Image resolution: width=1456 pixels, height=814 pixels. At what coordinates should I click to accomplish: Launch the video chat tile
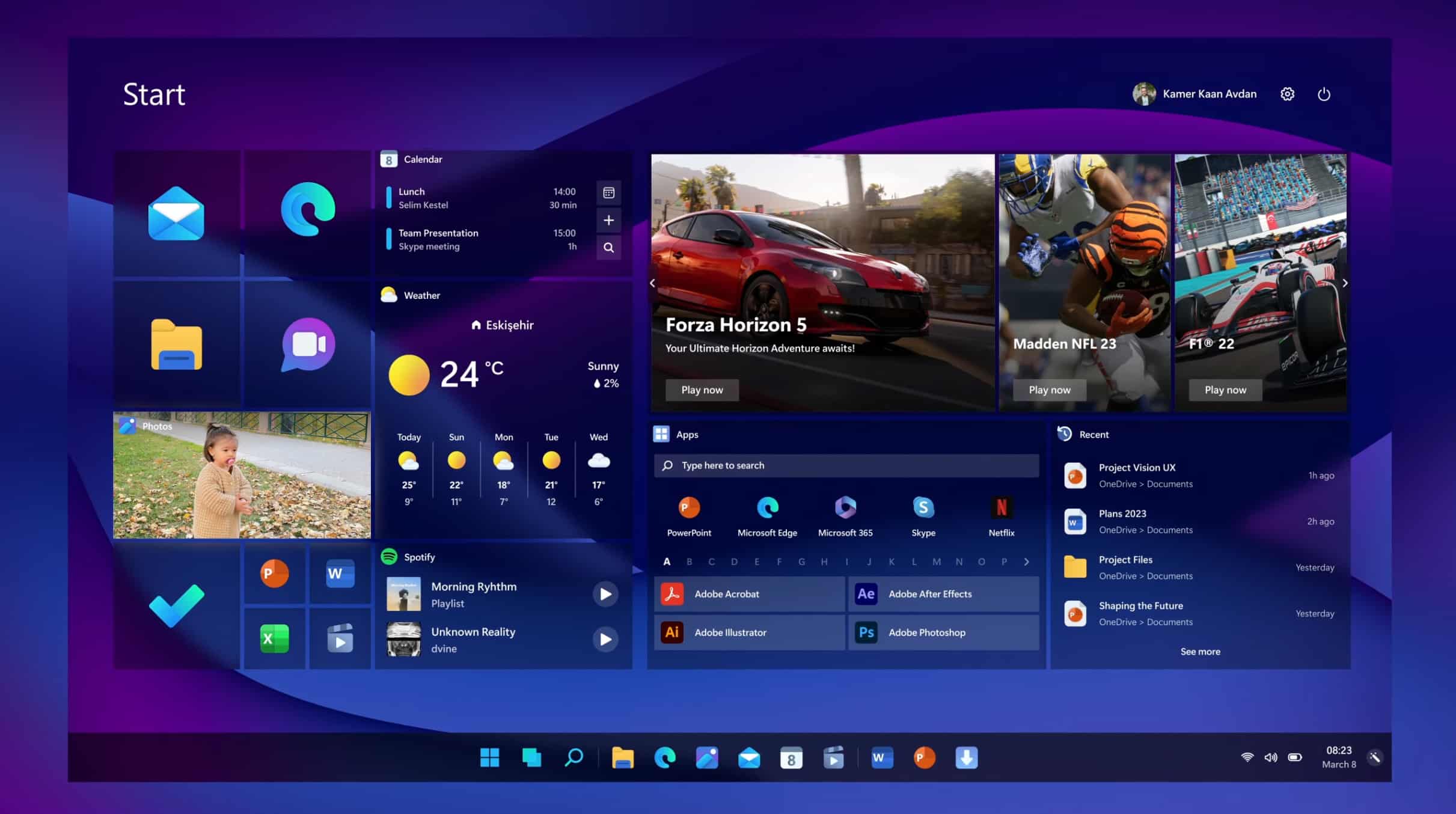tap(308, 344)
